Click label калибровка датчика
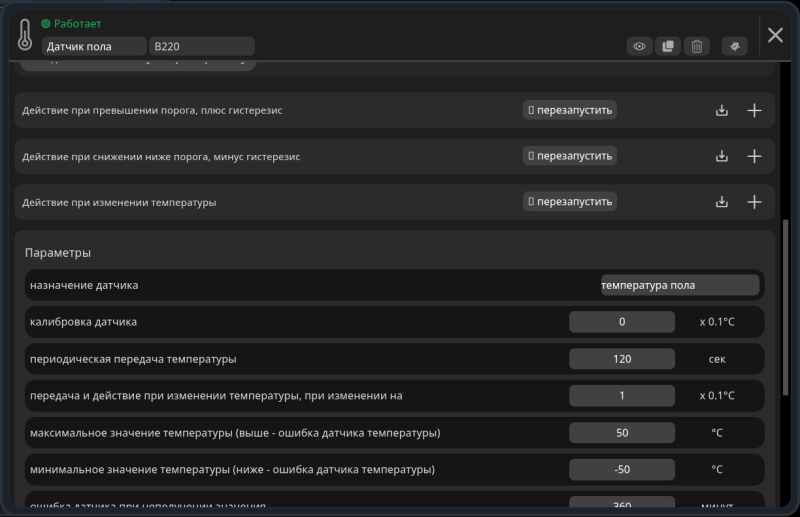This screenshot has width=800, height=517. 83,322
